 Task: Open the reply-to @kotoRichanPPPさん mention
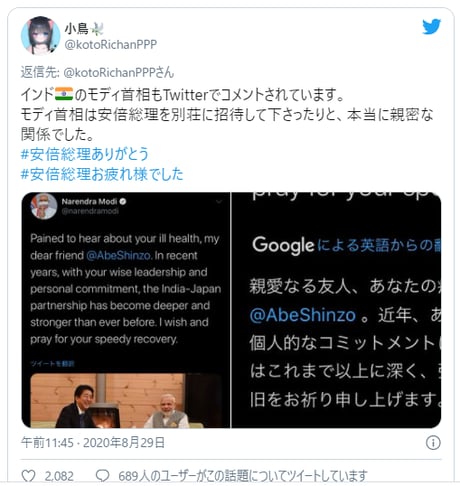[x=119, y=72]
